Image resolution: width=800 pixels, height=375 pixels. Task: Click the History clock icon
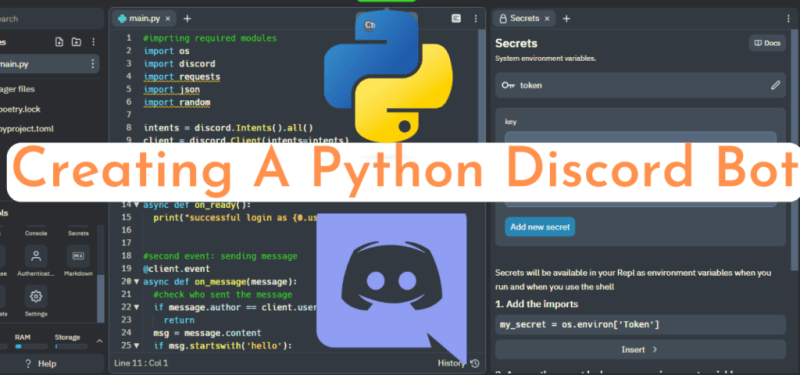[x=475, y=363]
